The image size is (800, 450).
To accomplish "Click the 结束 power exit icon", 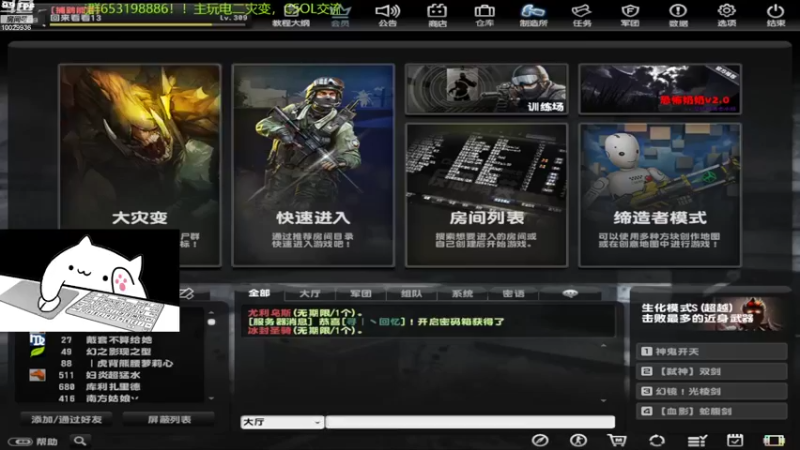I will click(776, 15).
